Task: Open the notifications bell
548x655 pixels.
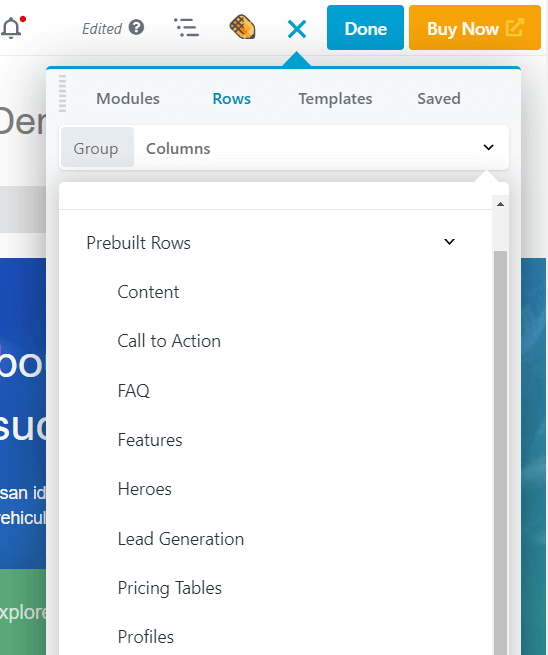Action: click(13, 28)
